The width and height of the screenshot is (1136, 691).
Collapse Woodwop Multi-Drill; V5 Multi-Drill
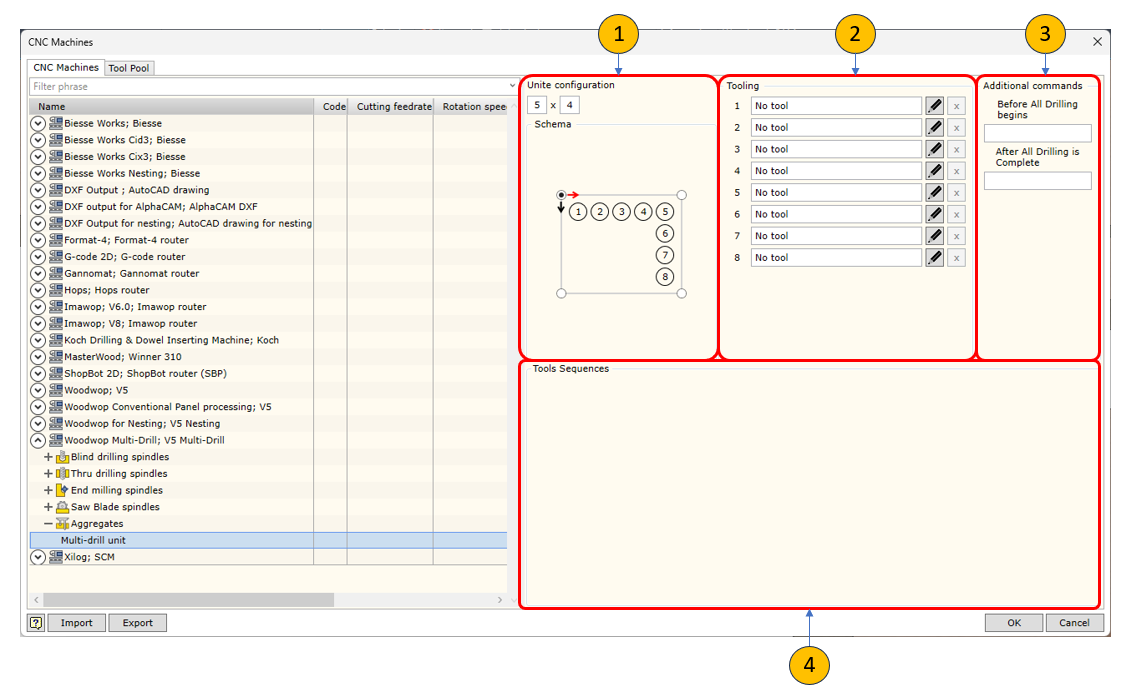click(38, 440)
